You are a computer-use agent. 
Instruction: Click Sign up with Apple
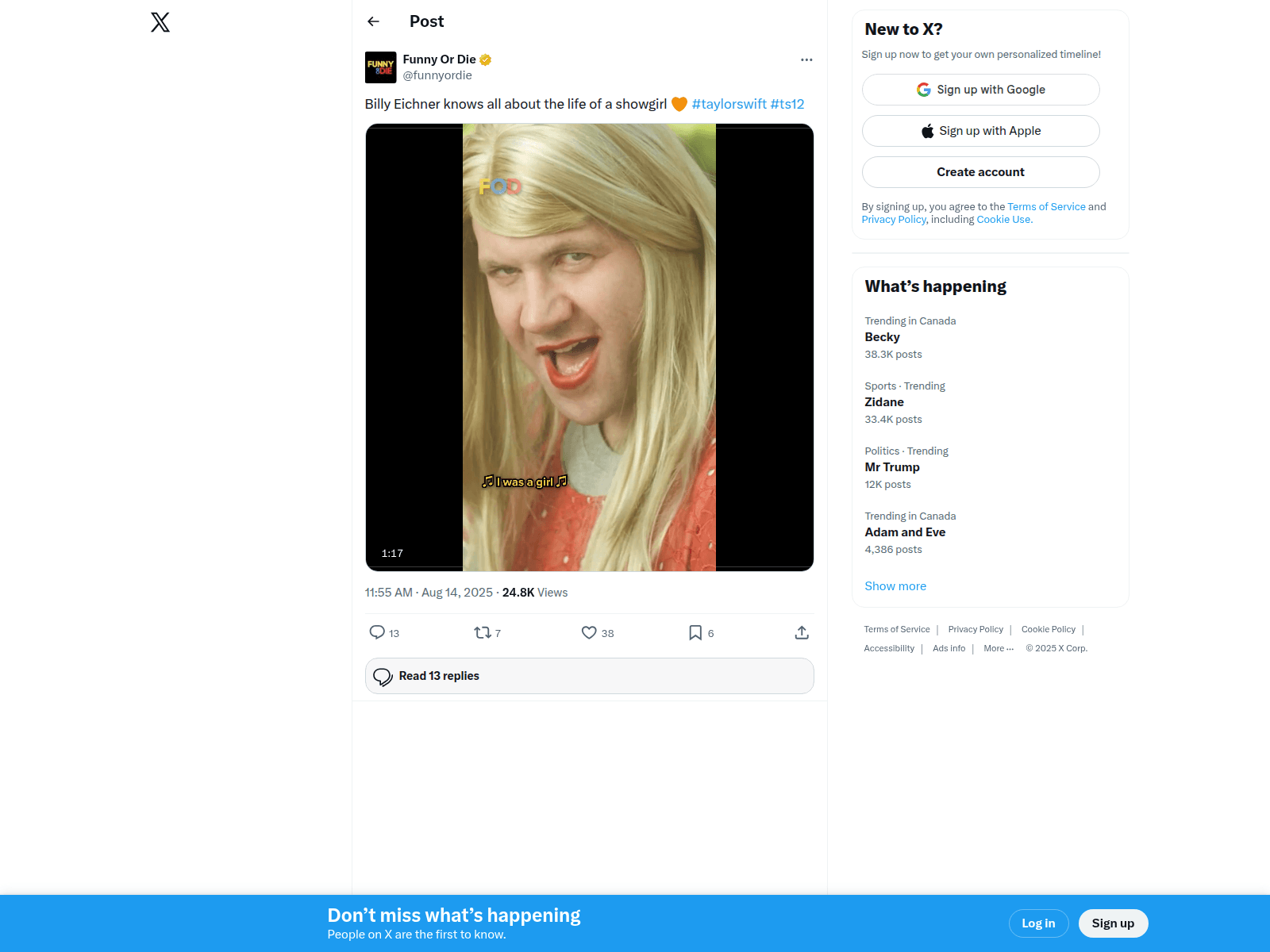[980, 131]
